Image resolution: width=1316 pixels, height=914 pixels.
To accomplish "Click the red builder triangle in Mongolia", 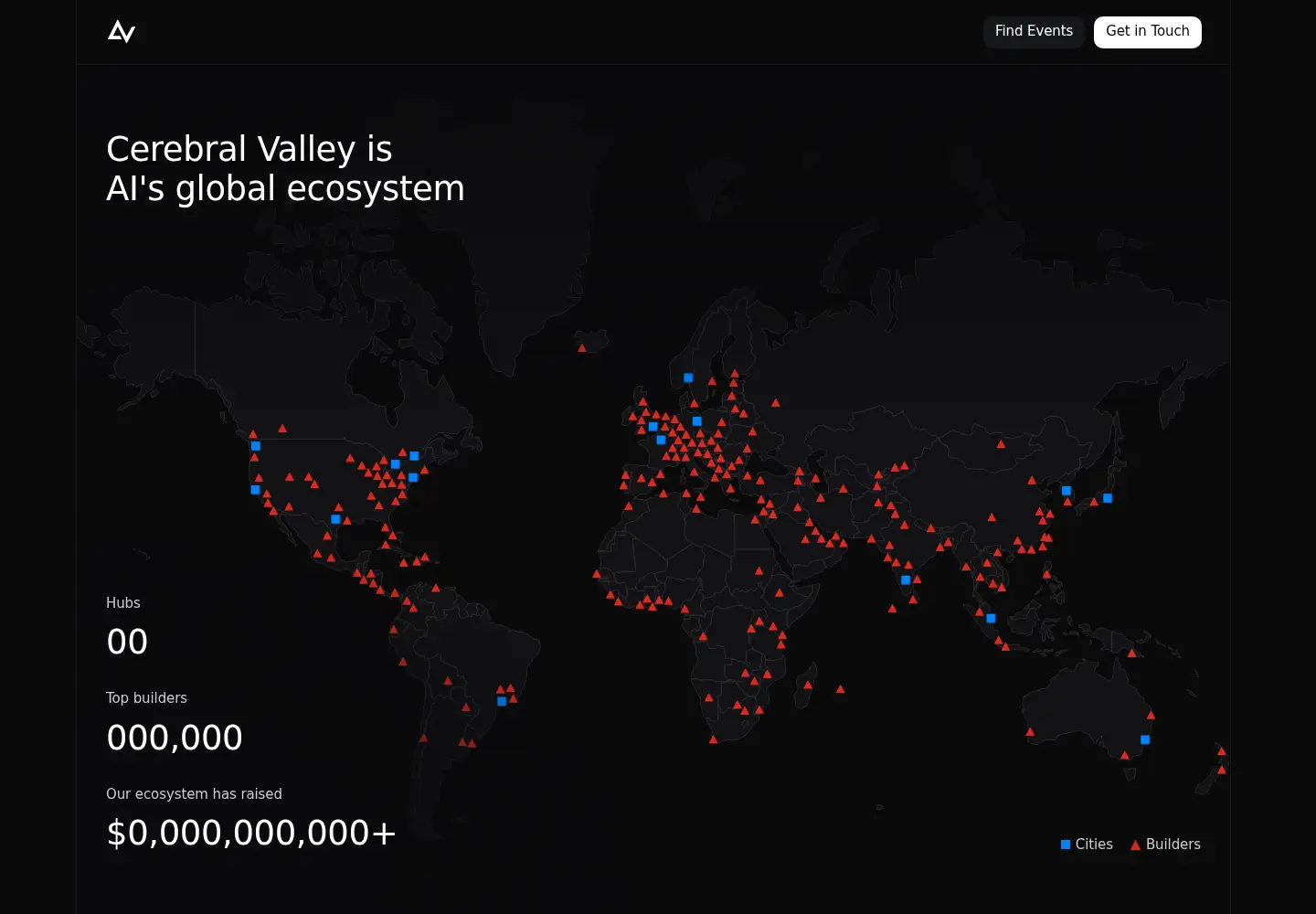I will [x=1001, y=444].
